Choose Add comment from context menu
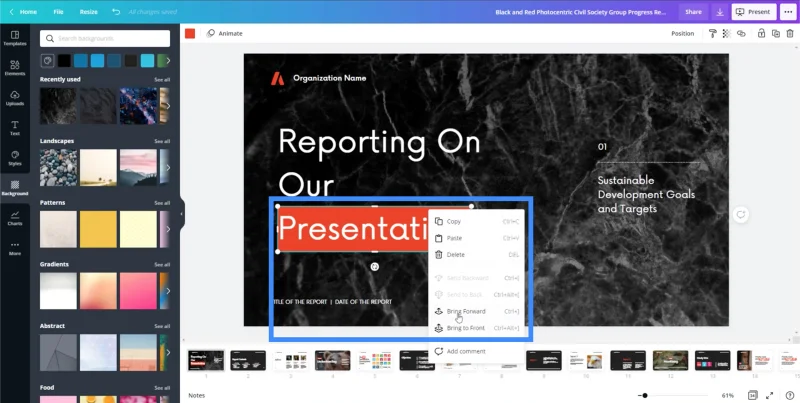800x403 pixels. coord(477,351)
